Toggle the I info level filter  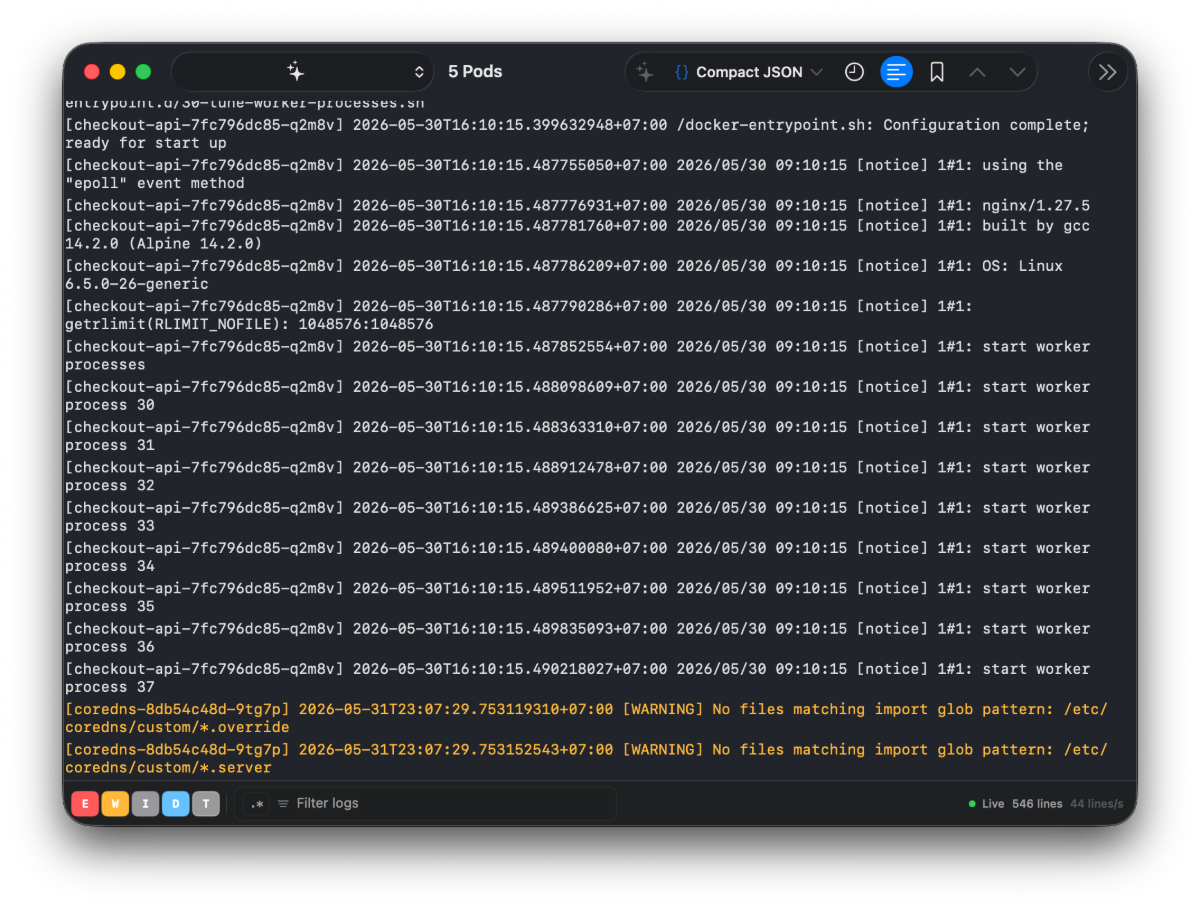(x=145, y=804)
